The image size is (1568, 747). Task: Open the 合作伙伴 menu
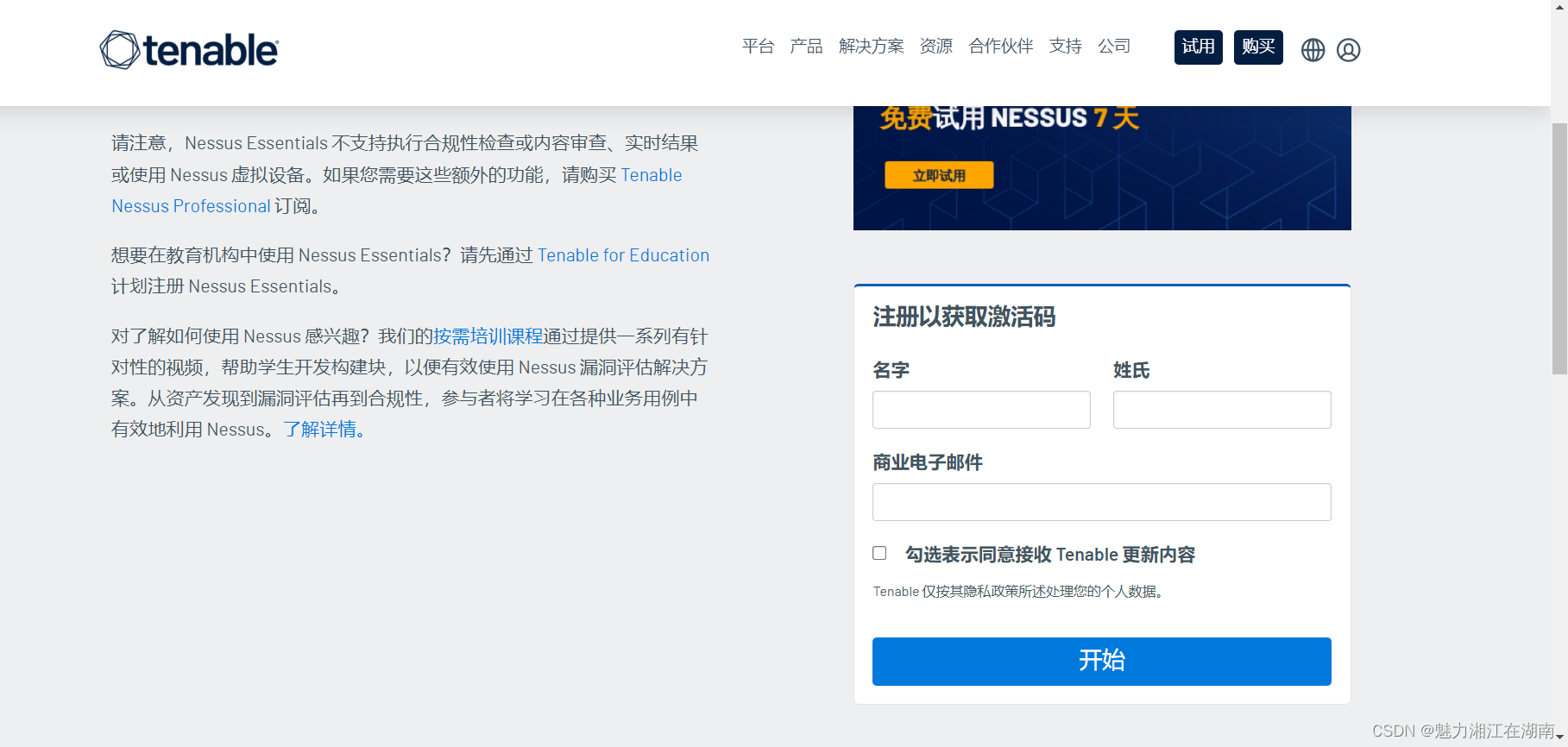pos(1000,47)
